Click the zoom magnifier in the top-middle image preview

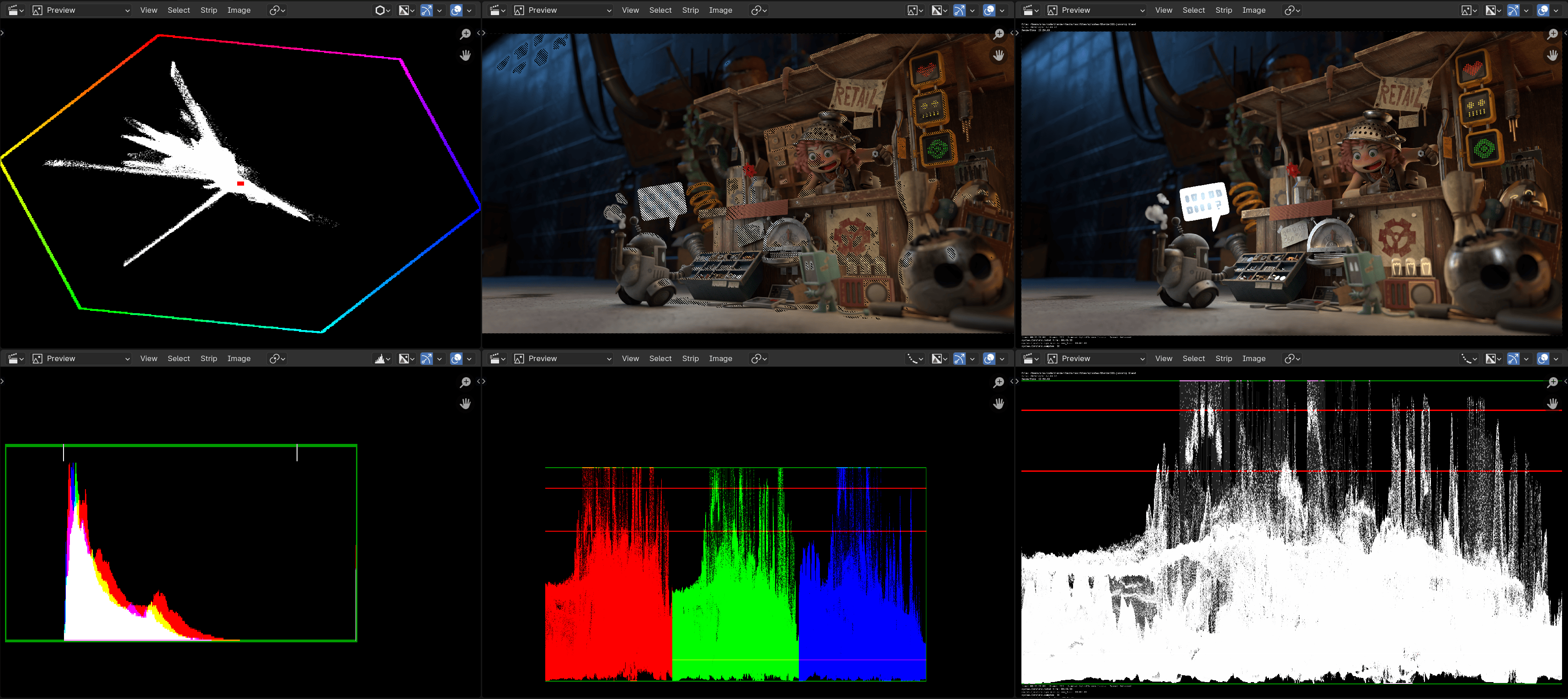(998, 34)
